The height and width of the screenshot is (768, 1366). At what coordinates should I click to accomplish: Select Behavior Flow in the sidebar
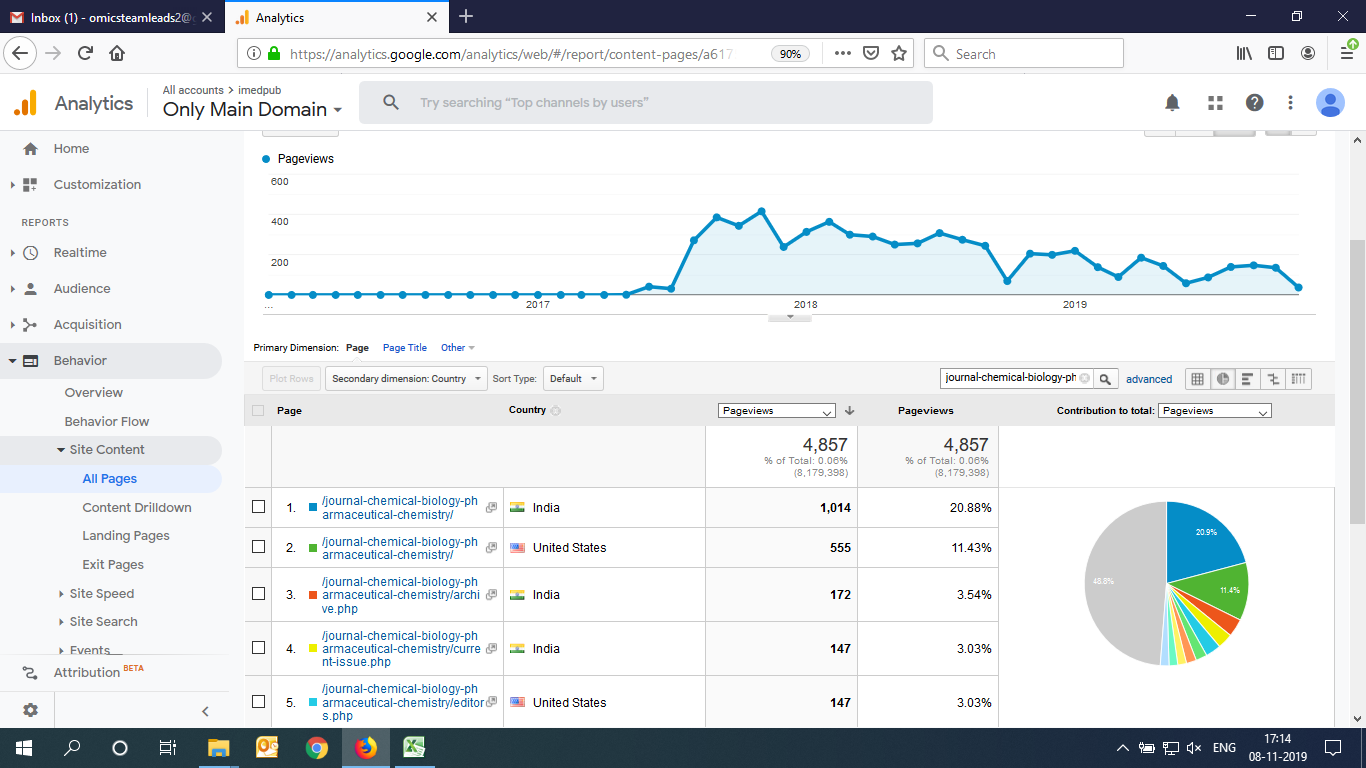point(107,421)
